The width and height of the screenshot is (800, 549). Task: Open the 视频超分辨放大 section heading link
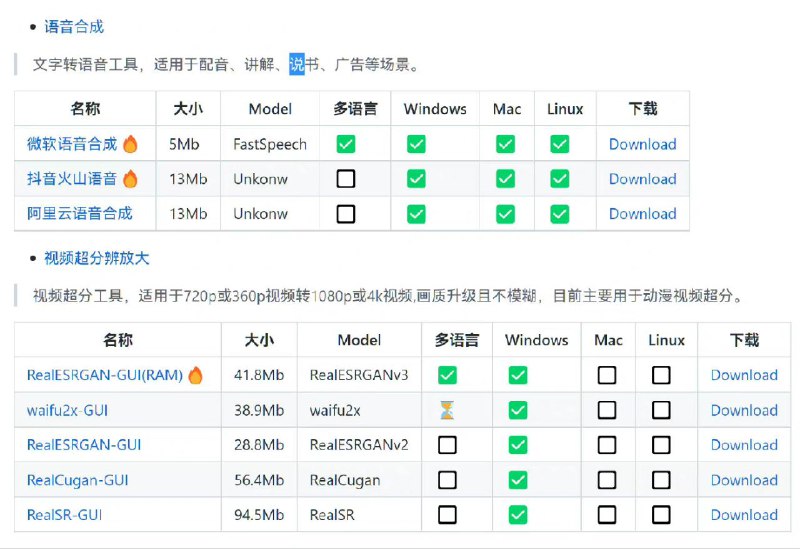[x=96, y=258]
